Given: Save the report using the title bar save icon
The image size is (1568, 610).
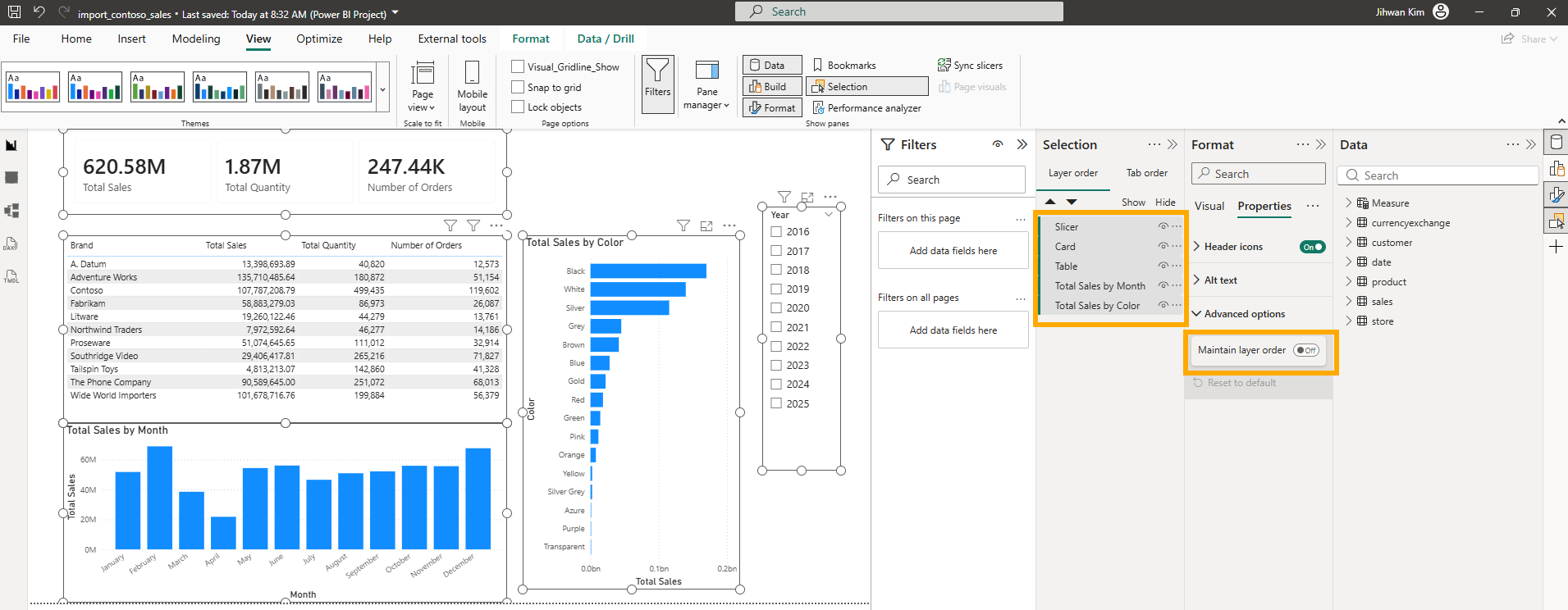Looking at the screenshot, I should [14, 12].
